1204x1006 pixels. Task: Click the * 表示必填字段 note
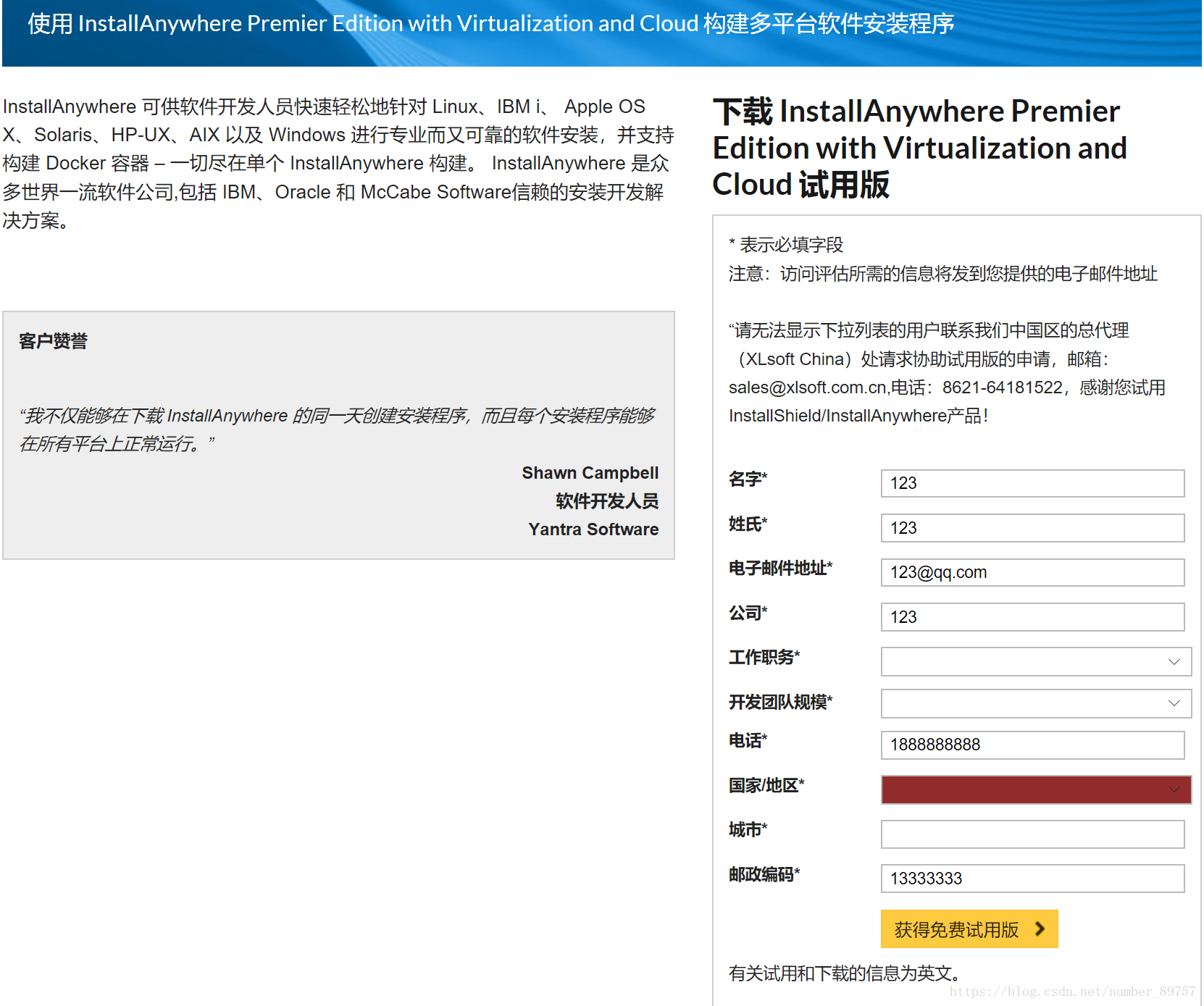786,245
